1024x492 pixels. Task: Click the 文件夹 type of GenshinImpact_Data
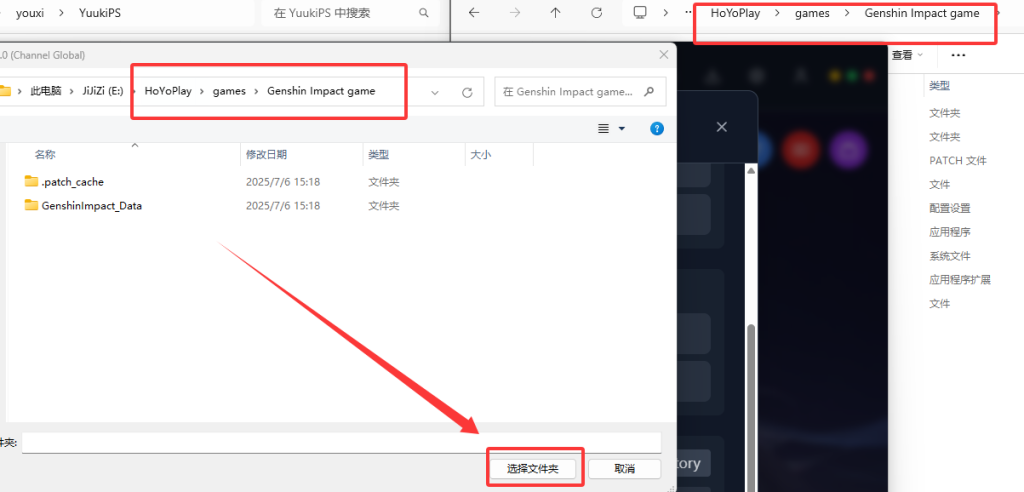[x=383, y=205]
